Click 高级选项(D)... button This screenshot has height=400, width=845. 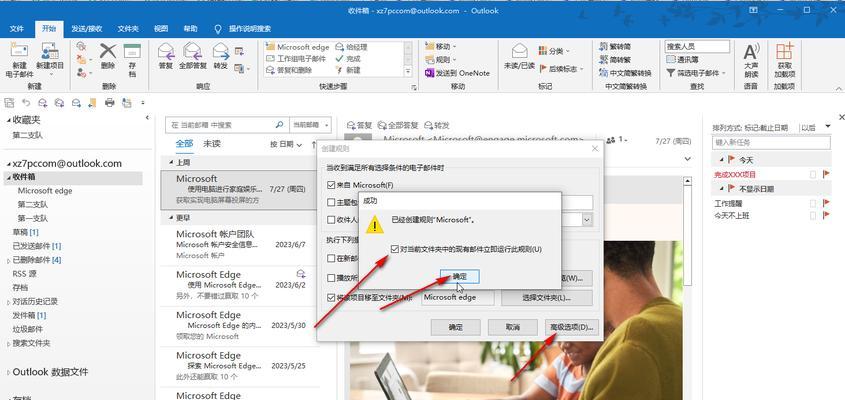click(x=572, y=327)
